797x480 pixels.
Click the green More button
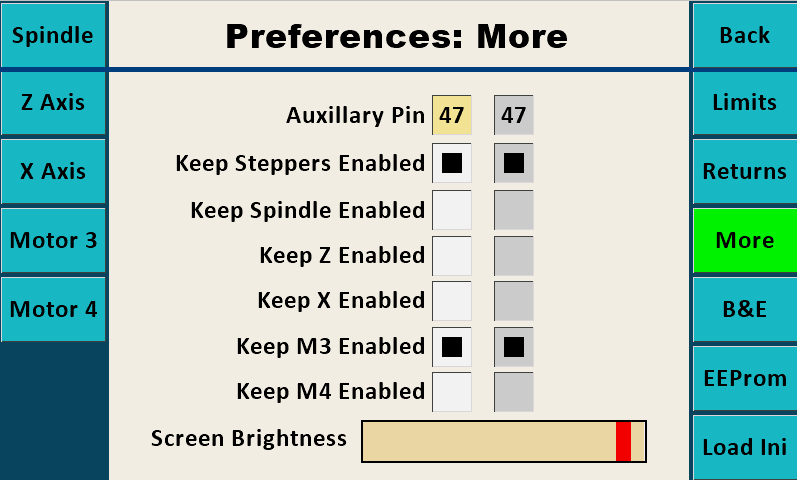(x=744, y=240)
